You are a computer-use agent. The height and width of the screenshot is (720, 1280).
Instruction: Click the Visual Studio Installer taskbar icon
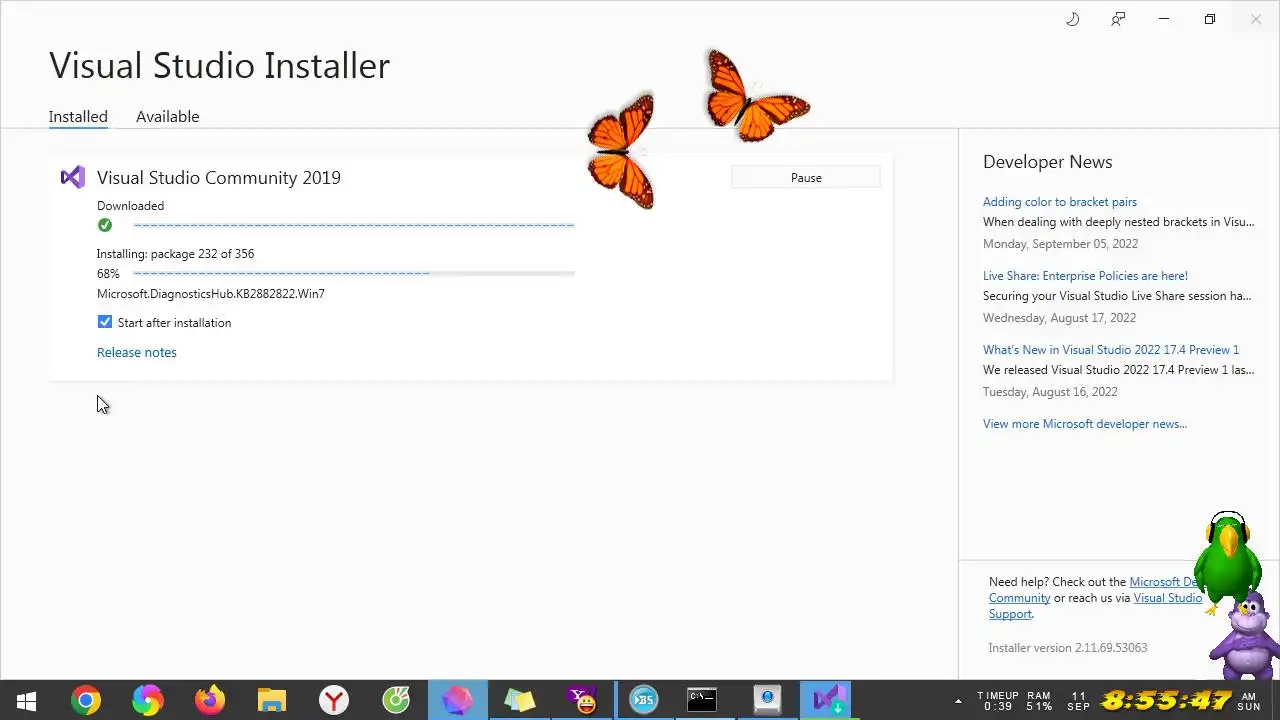[829, 700]
